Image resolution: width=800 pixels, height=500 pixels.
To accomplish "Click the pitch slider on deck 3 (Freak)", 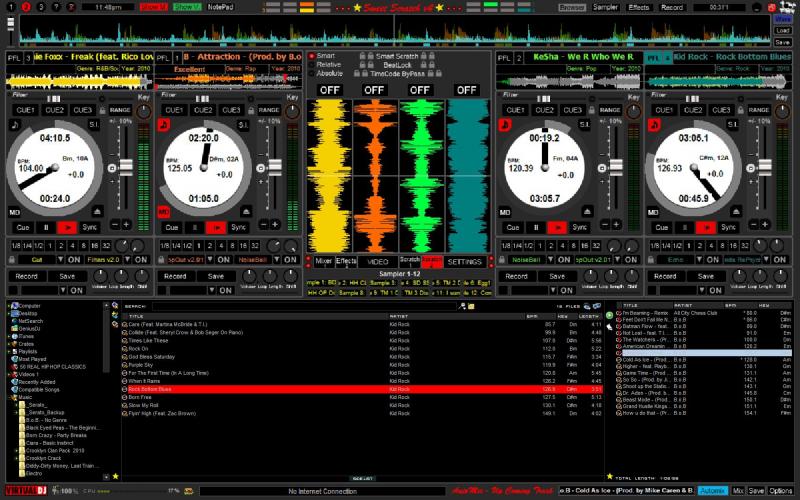I will (126, 167).
